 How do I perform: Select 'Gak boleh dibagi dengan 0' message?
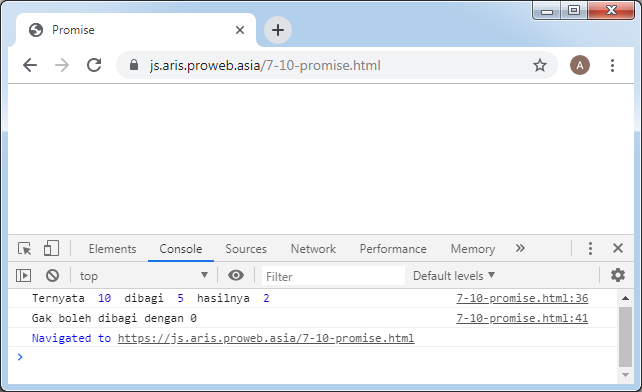pos(114,318)
